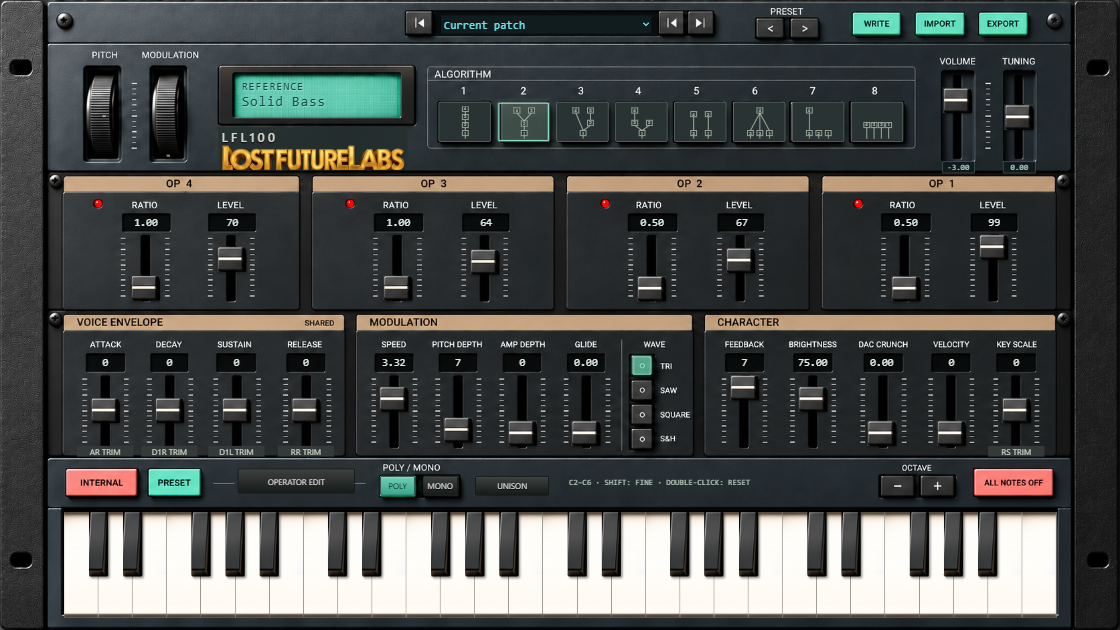Click the VOLUME slider handle
This screenshot has width=1120, height=630.
coord(956,99)
